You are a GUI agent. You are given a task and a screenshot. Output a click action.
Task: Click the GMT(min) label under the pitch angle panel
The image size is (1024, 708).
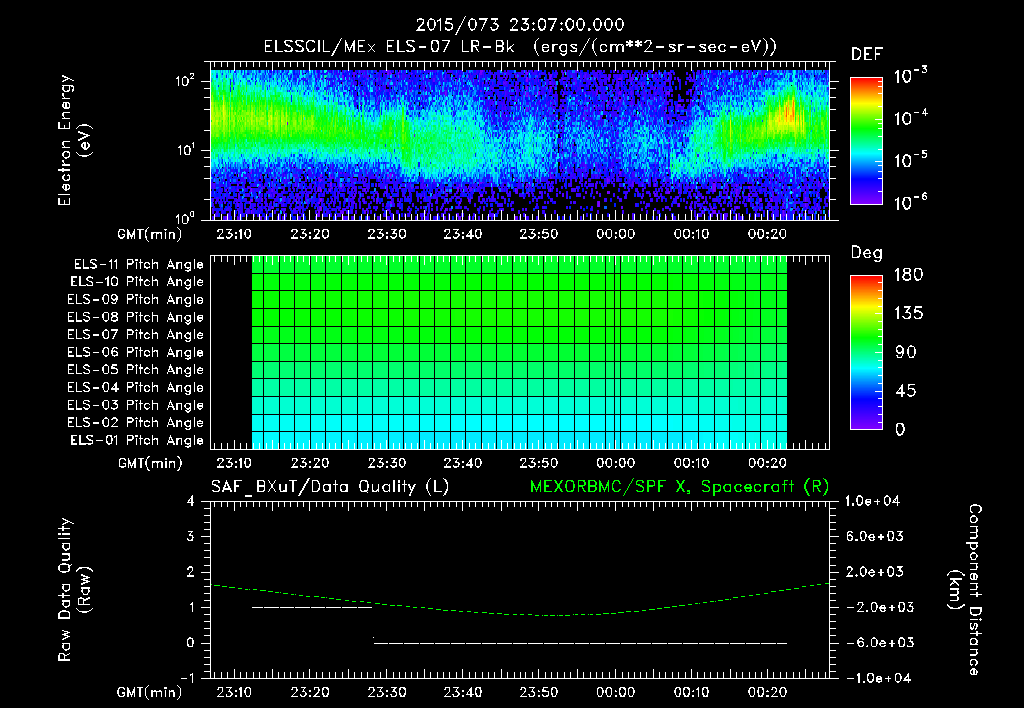(150, 464)
